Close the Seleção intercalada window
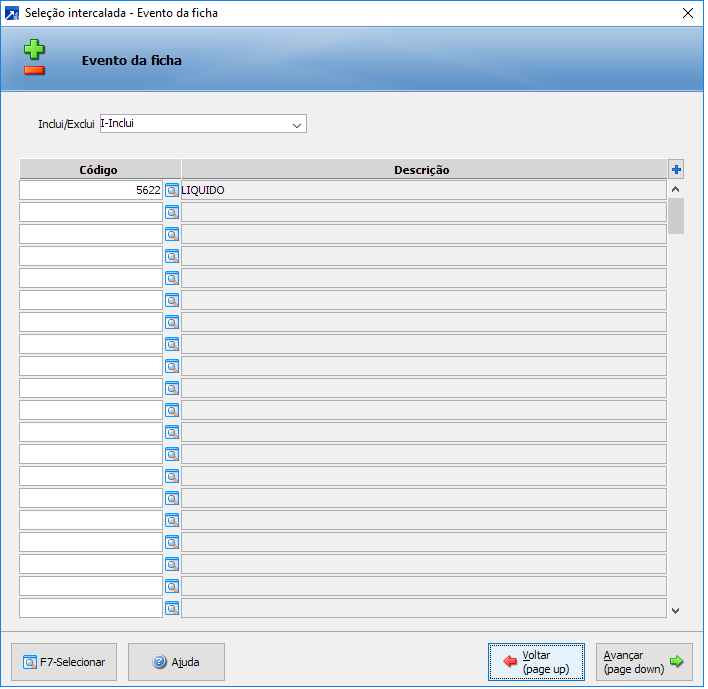Image resolution: width=708 pixels, height=689 pixels. 688,13
